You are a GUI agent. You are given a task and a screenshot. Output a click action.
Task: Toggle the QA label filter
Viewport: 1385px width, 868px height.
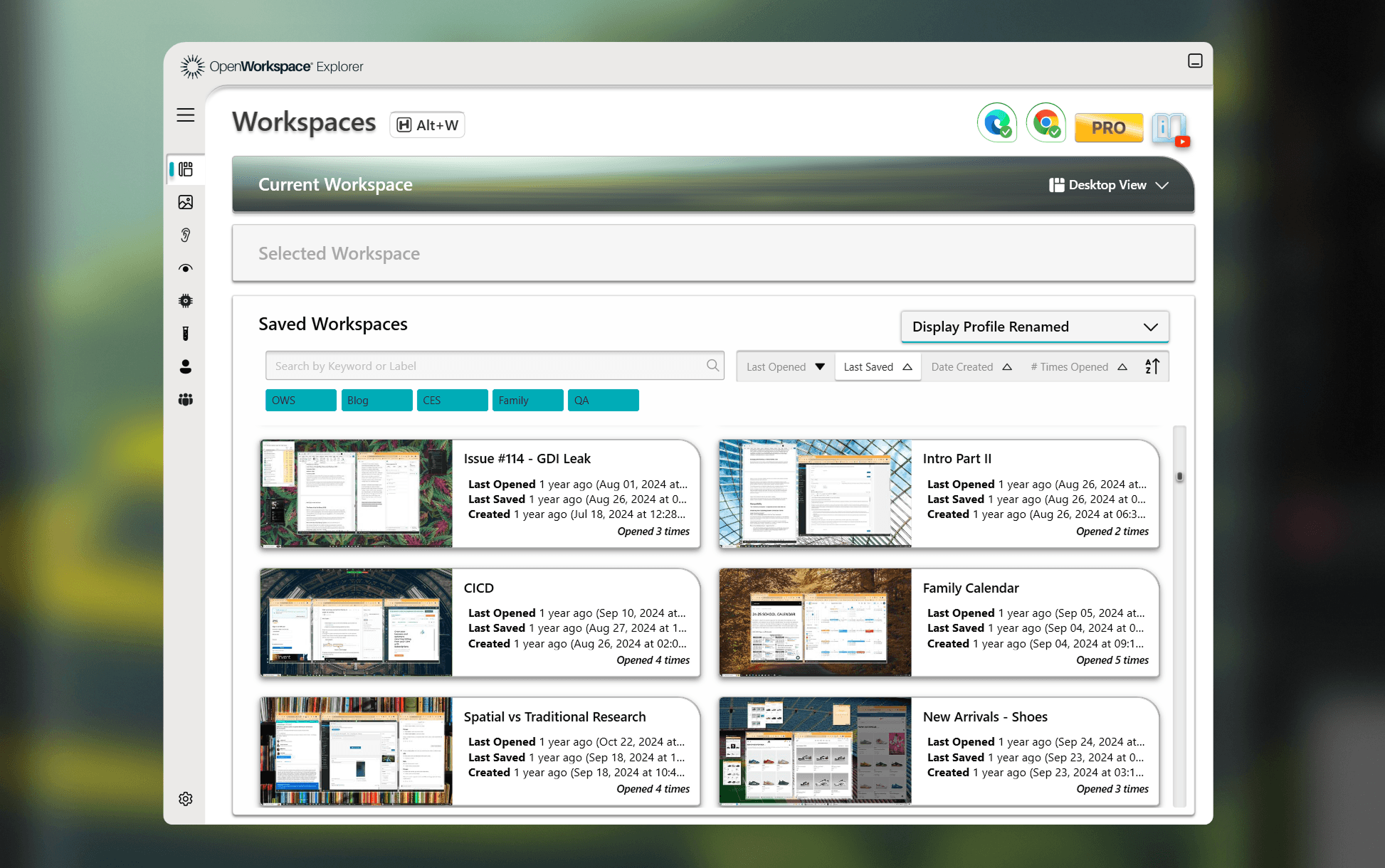(603, 400)
